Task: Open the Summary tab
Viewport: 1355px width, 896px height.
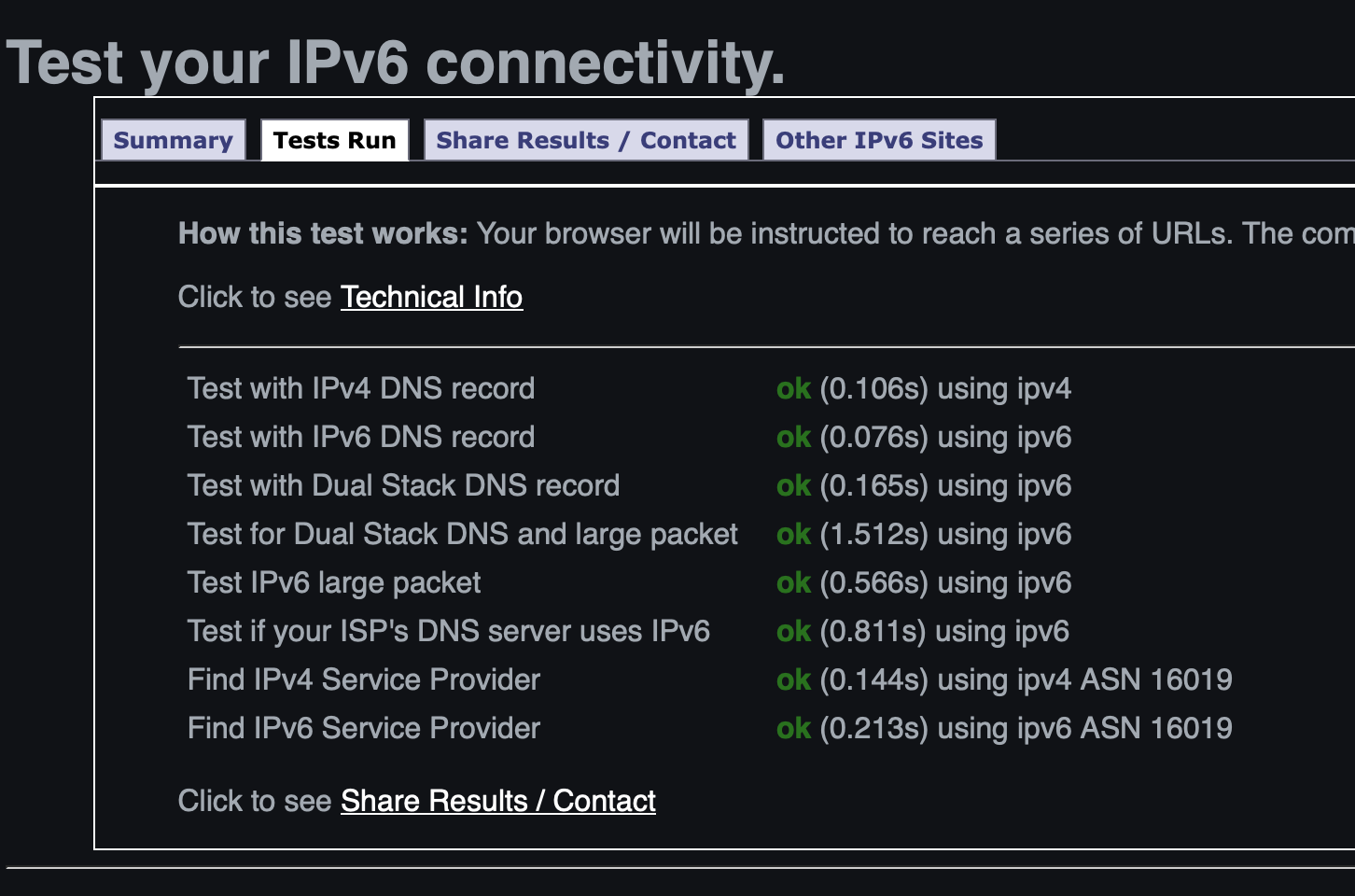Action: tap(173, 140)
